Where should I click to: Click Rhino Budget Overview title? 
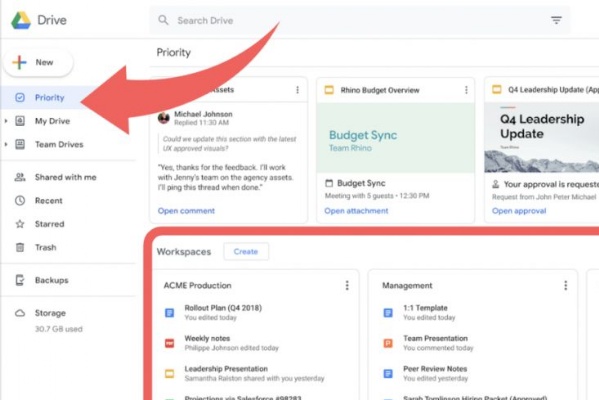(380, 90)
